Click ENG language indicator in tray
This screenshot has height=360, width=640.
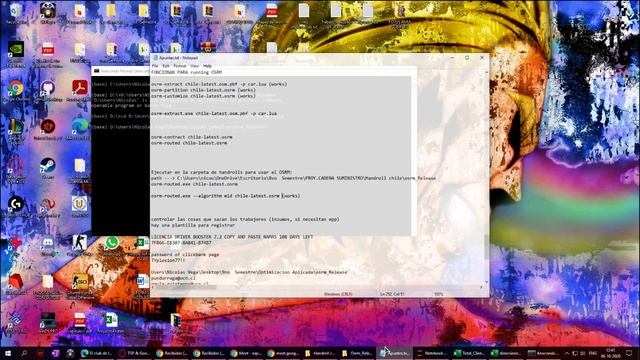click(x=592, y=353)
